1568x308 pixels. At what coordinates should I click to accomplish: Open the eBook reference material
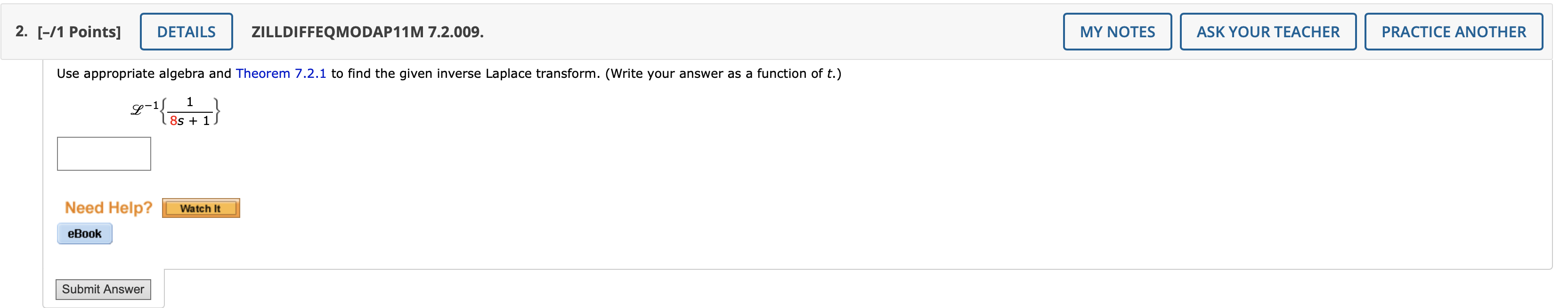(x=85, y=233)
